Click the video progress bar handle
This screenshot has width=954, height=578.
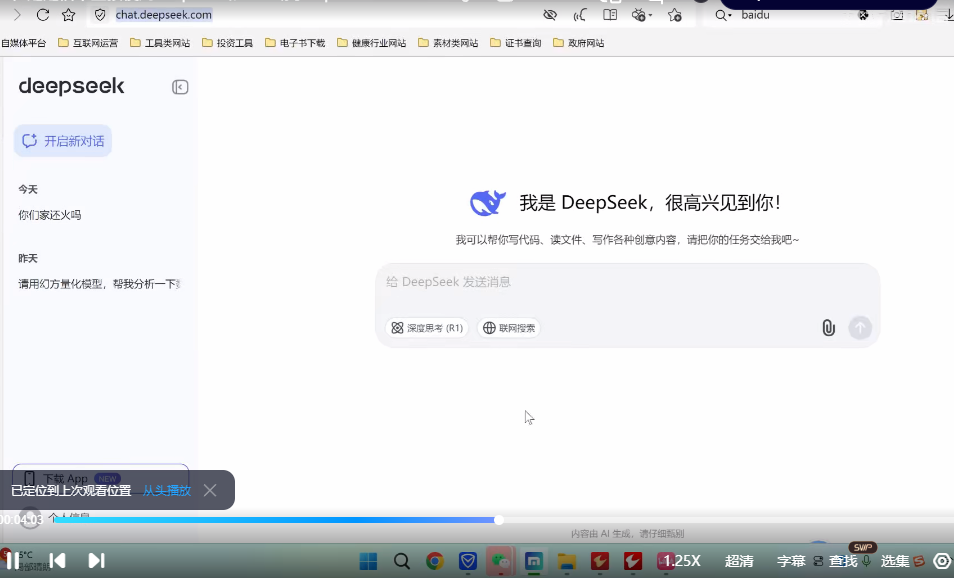pyautogui.click(x=499, y=520)
